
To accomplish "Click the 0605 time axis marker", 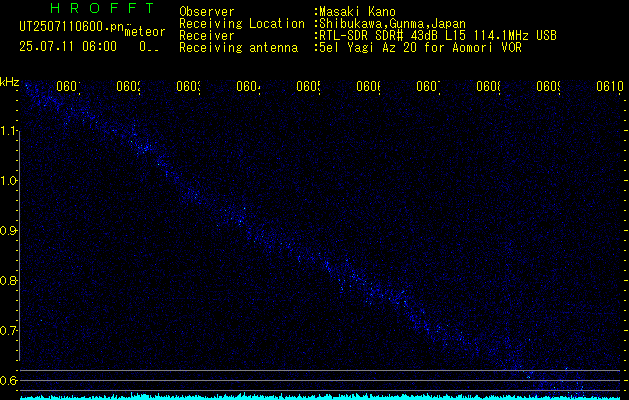I will [308, 86].
